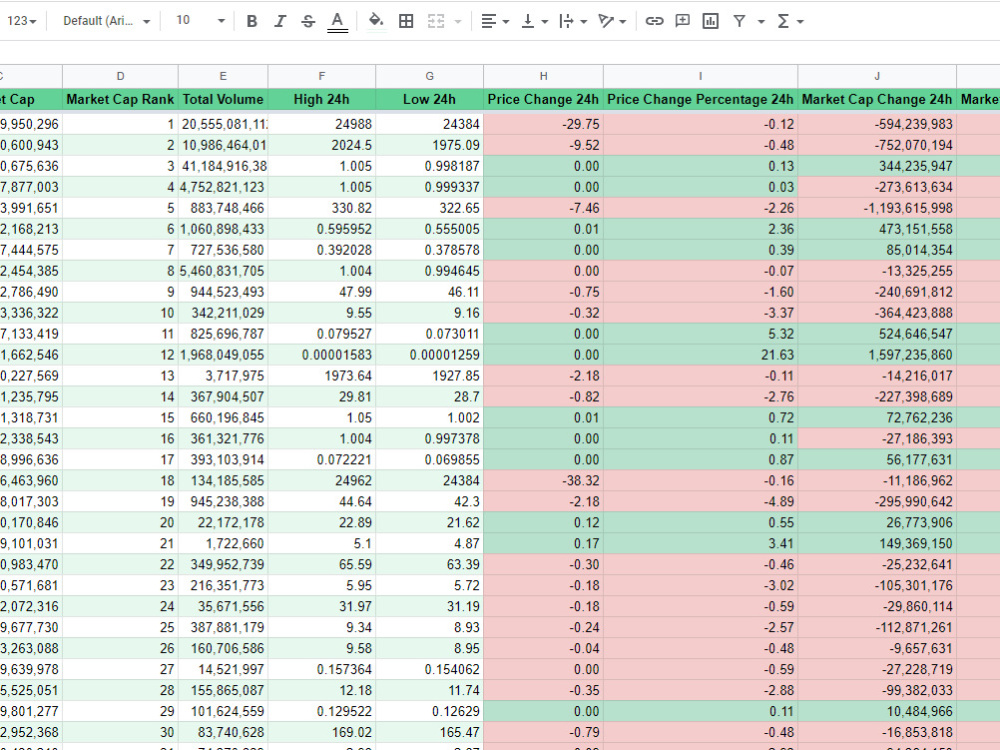This screenshot has height=750, width=1000.
Task: Insert a comment
Action: [682, 20]
